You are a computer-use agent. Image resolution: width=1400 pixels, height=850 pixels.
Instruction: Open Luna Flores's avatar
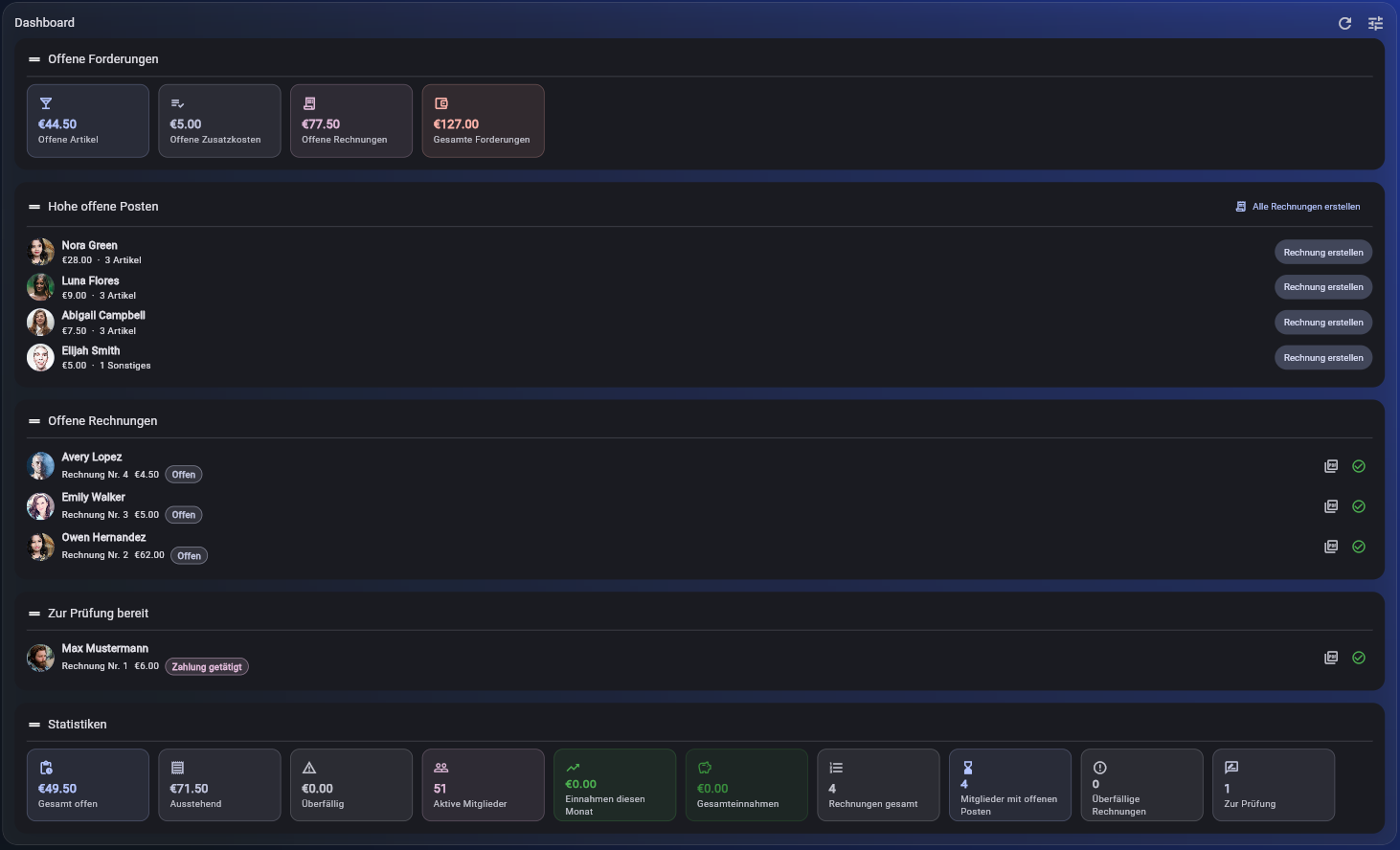click(x=40, y=287)
